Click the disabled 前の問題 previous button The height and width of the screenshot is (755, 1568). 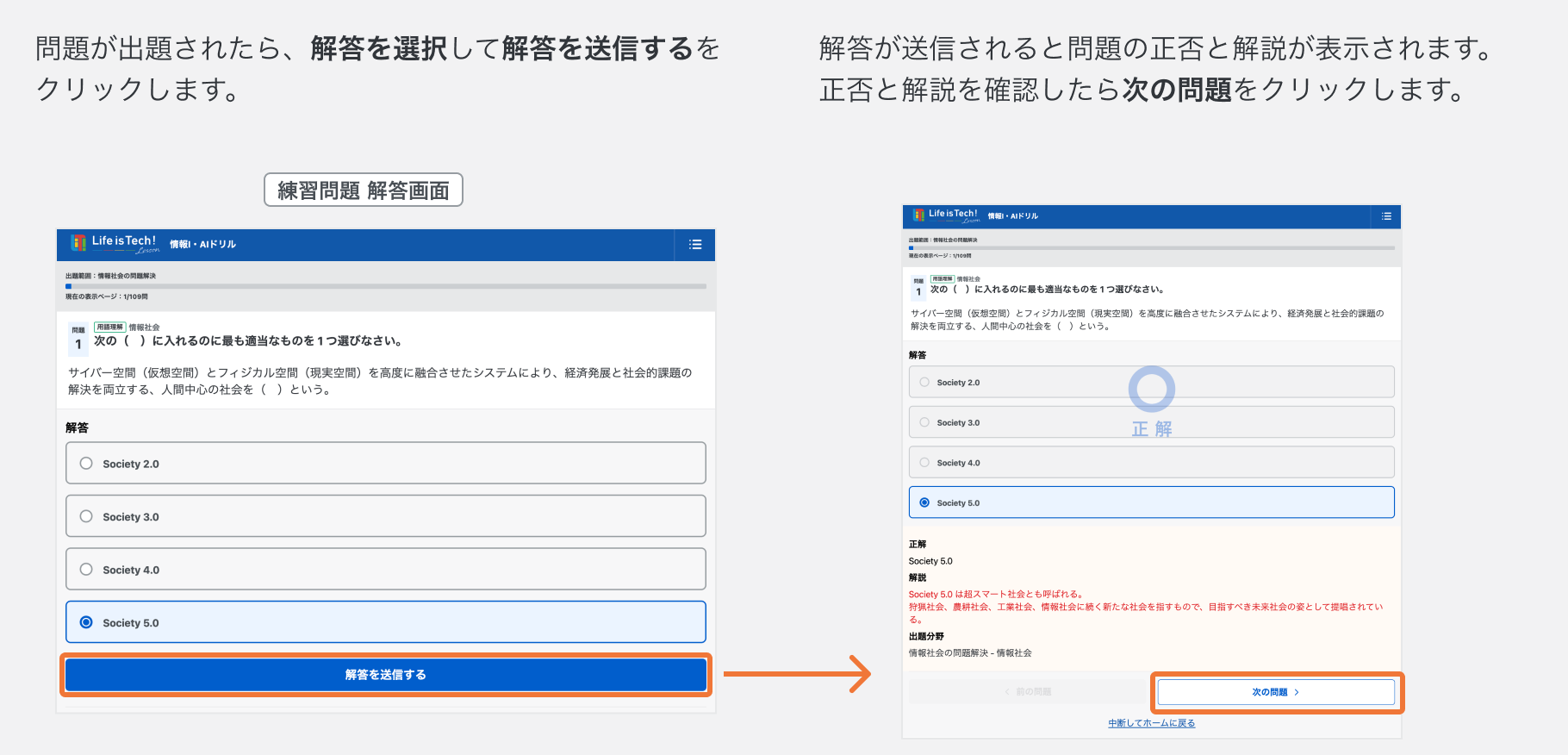(x=1028, y=692)
